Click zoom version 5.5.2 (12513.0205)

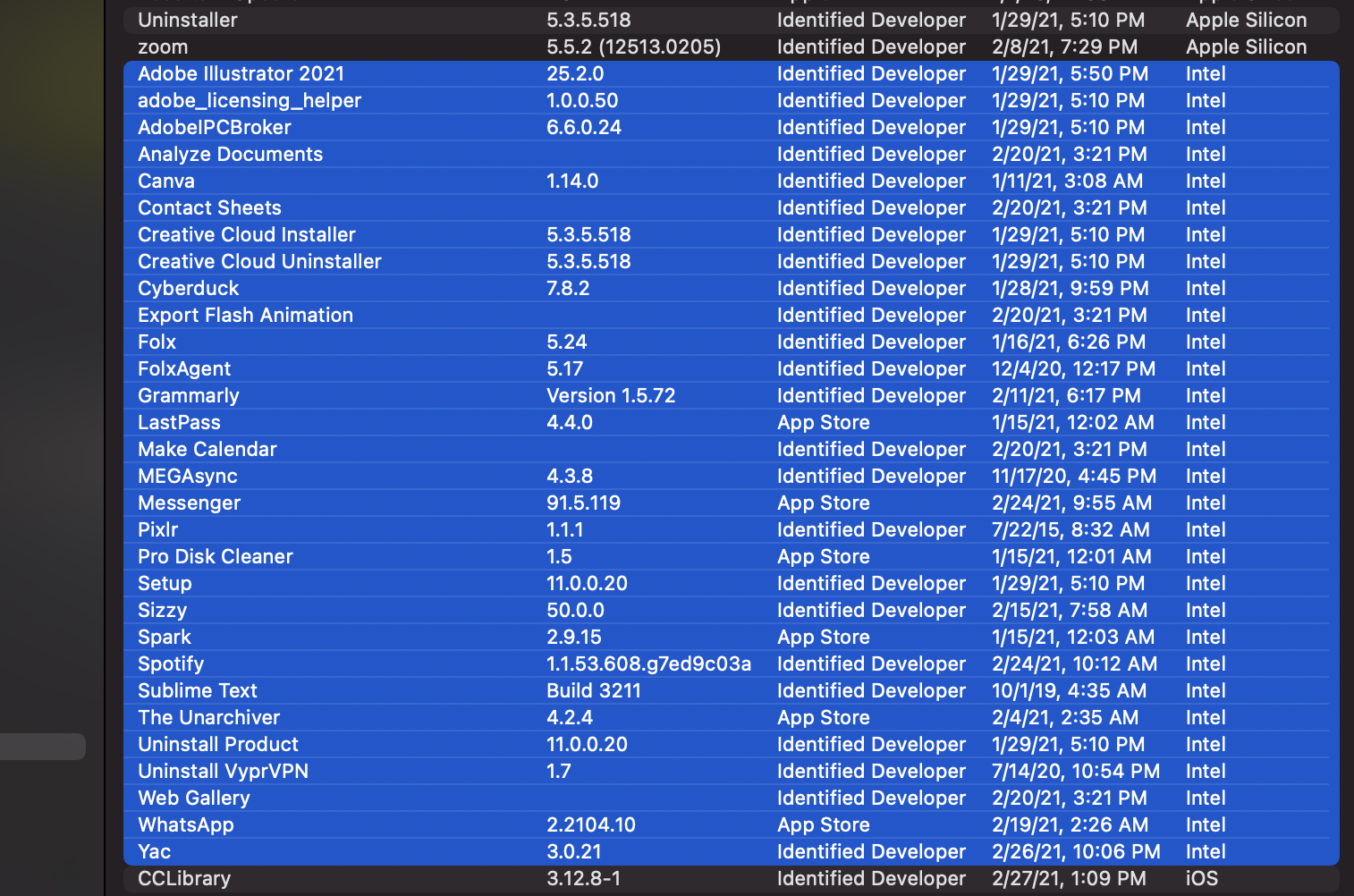click(x=633, y=46)
